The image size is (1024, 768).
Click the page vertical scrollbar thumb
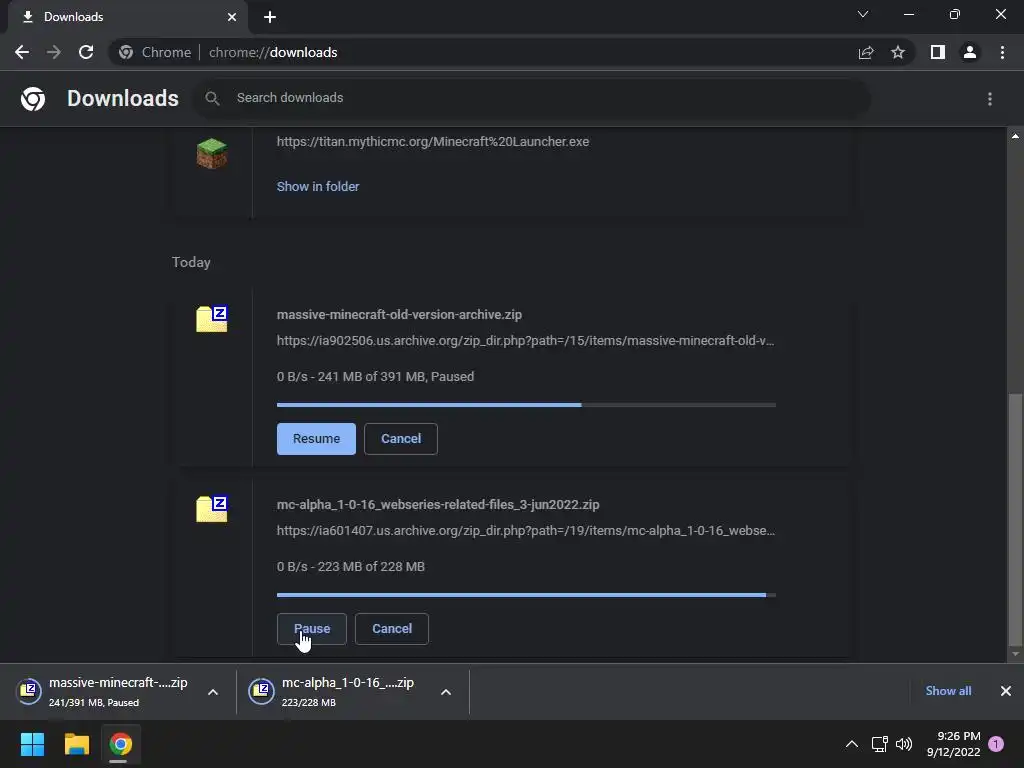coord(1015,519)
